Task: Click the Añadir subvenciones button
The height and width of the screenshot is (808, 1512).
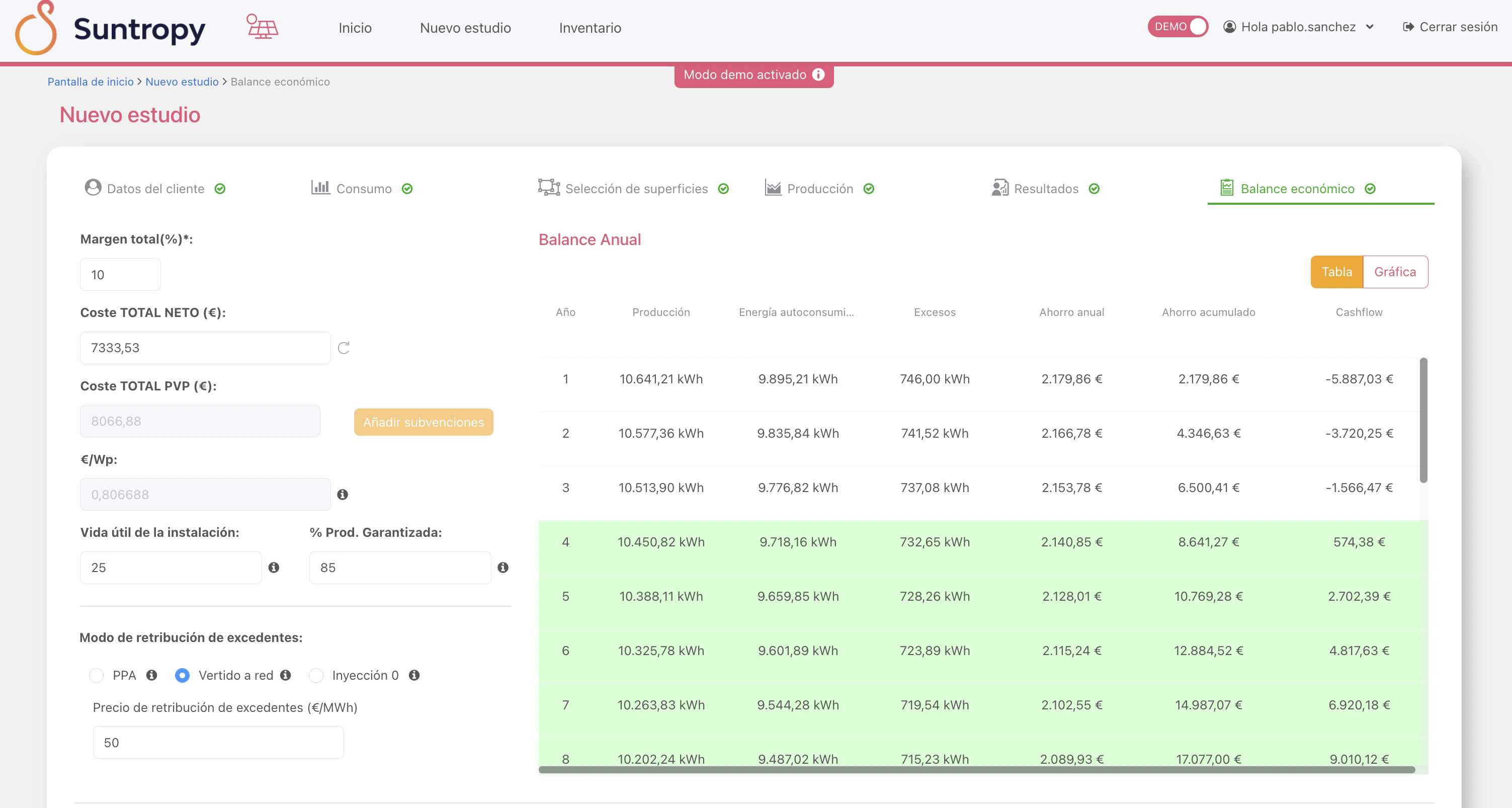Action: 423,422
